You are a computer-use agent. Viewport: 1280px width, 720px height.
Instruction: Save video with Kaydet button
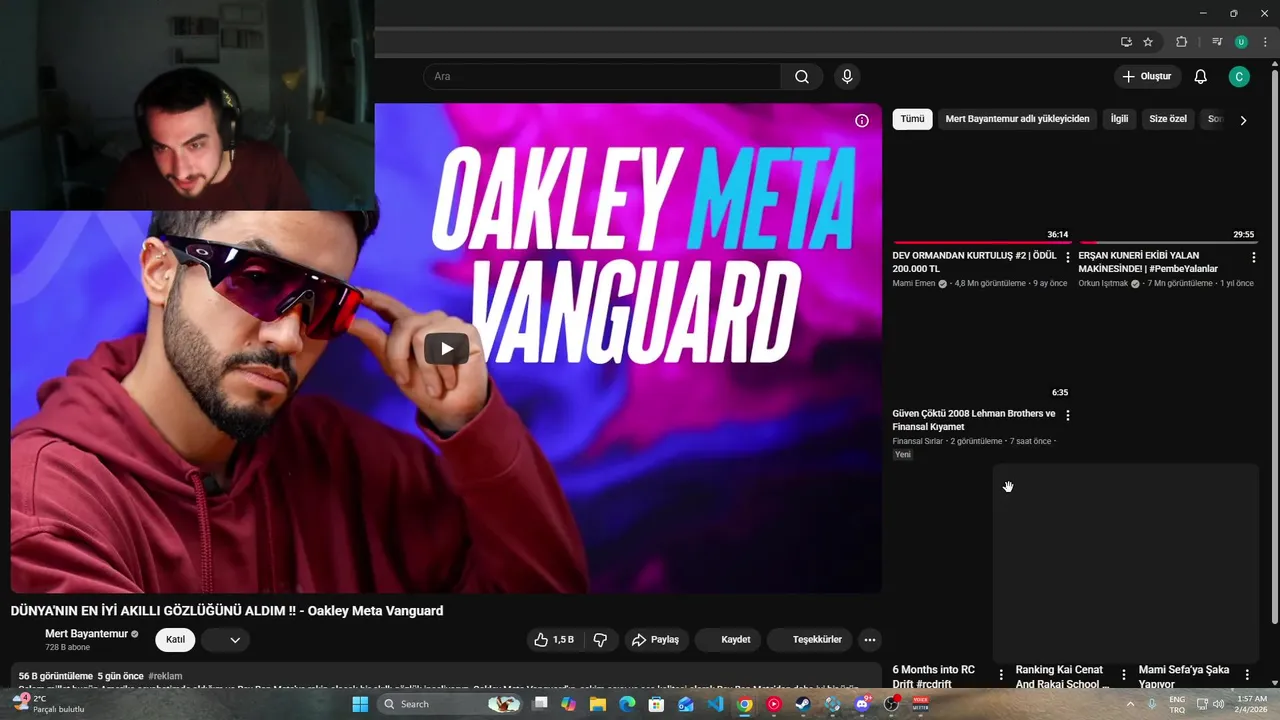(x=729, y=640)
